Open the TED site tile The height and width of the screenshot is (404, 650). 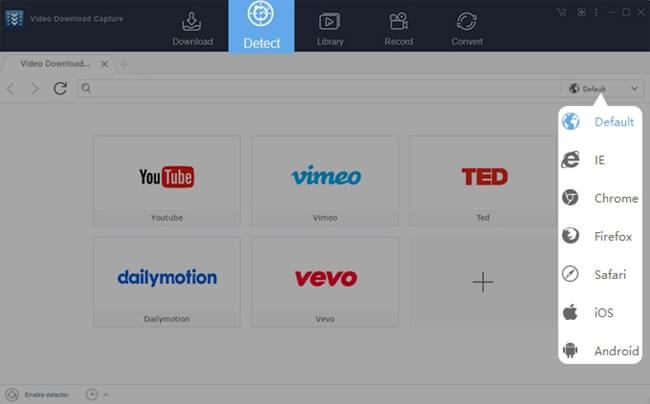(x=483, y=180)
